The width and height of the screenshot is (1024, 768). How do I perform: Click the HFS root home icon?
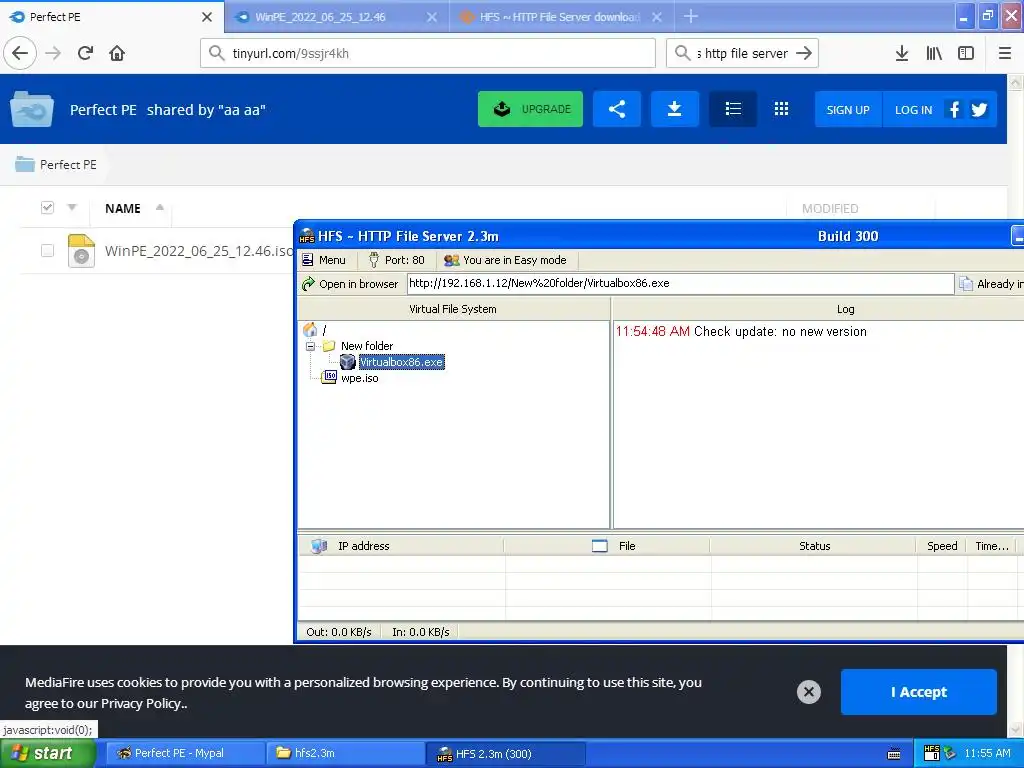coord(310,330)
